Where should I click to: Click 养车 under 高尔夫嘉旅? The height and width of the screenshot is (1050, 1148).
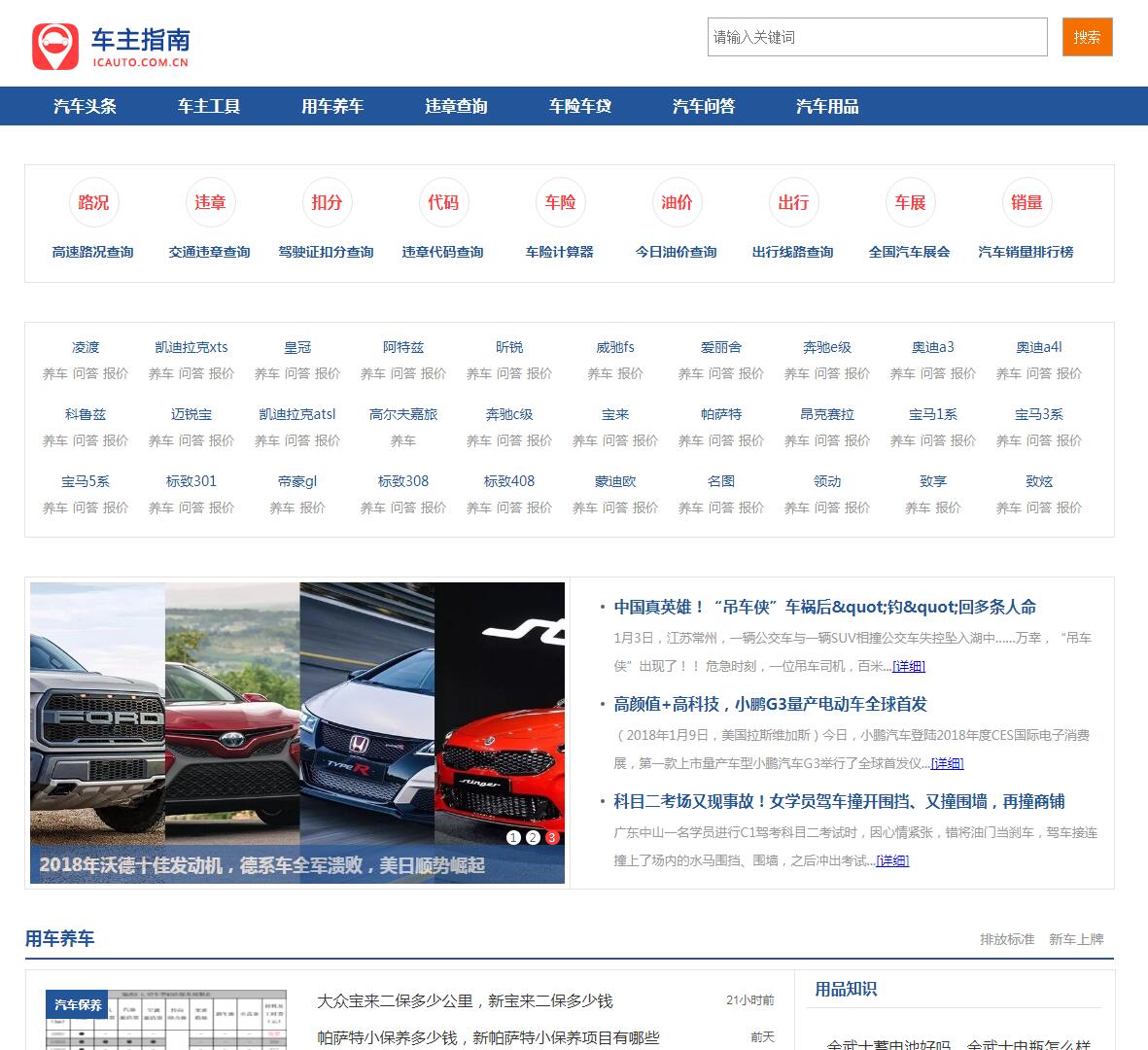click(x=403, y=440)
